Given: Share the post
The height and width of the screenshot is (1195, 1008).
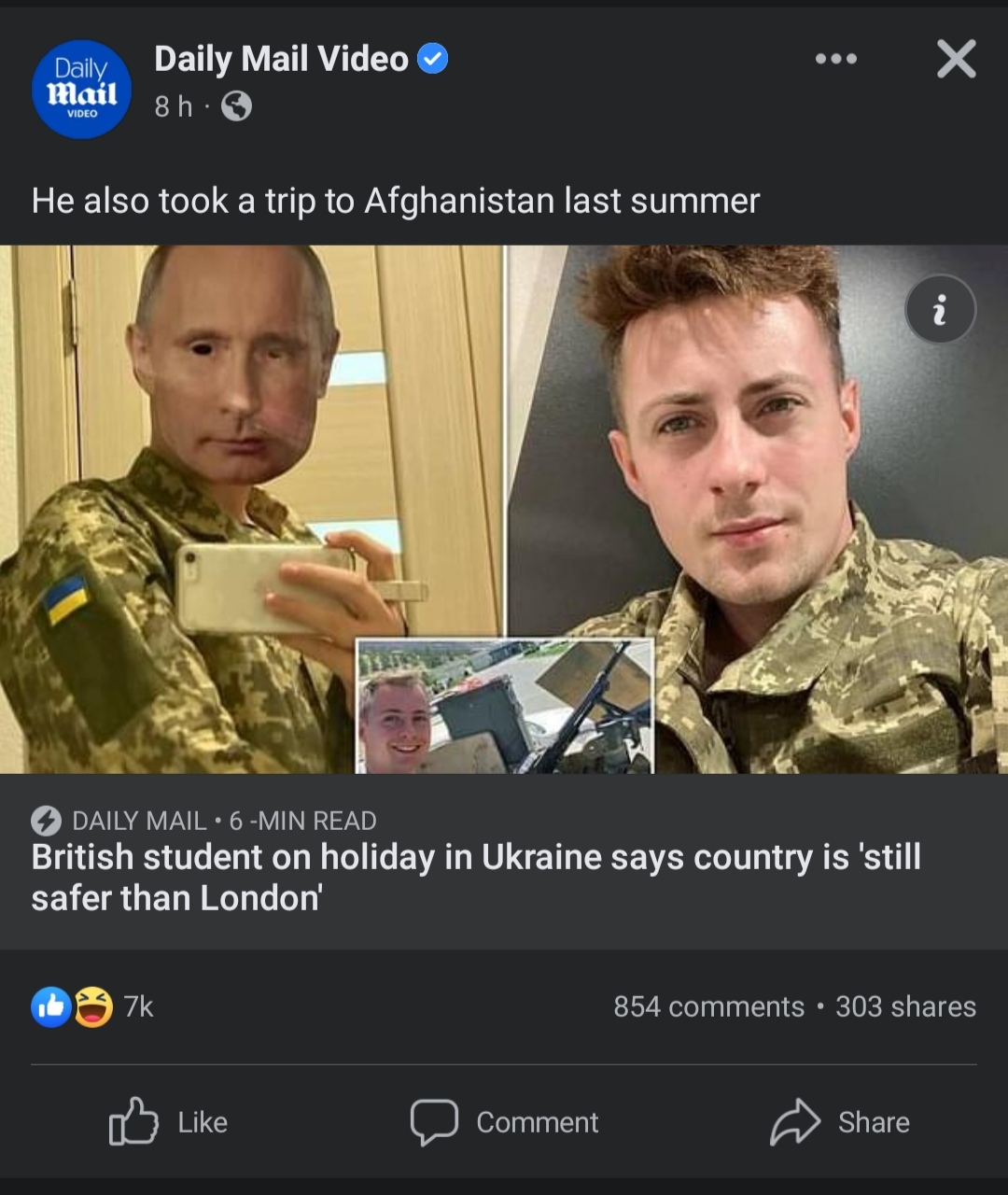Looking at the screenshot, I should (840, 1121).
